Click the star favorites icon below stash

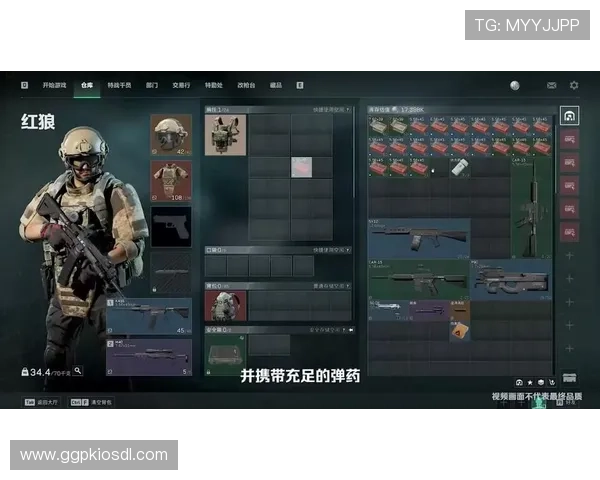(530, 382)
